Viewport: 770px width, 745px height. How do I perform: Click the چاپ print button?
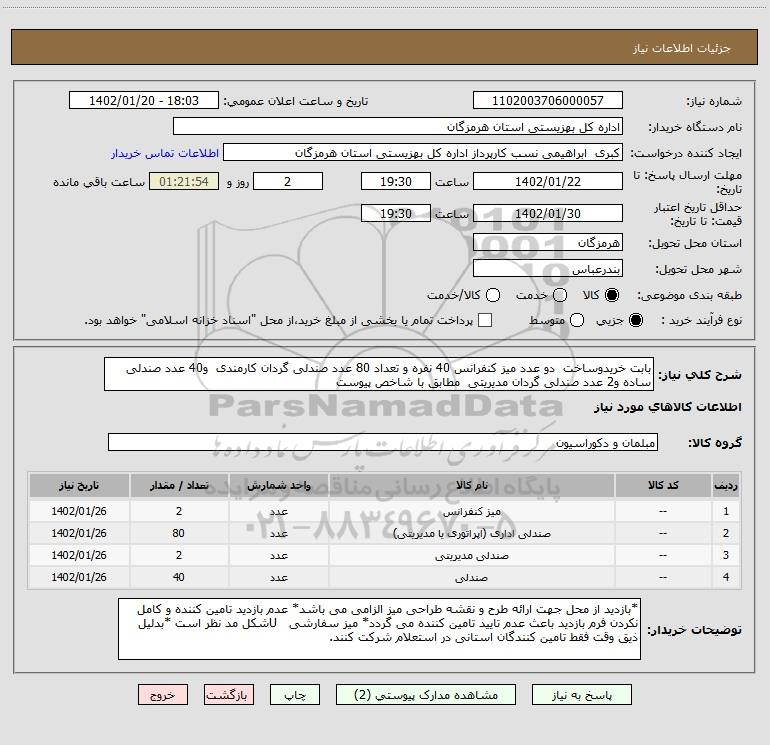(x=295, y=695)
